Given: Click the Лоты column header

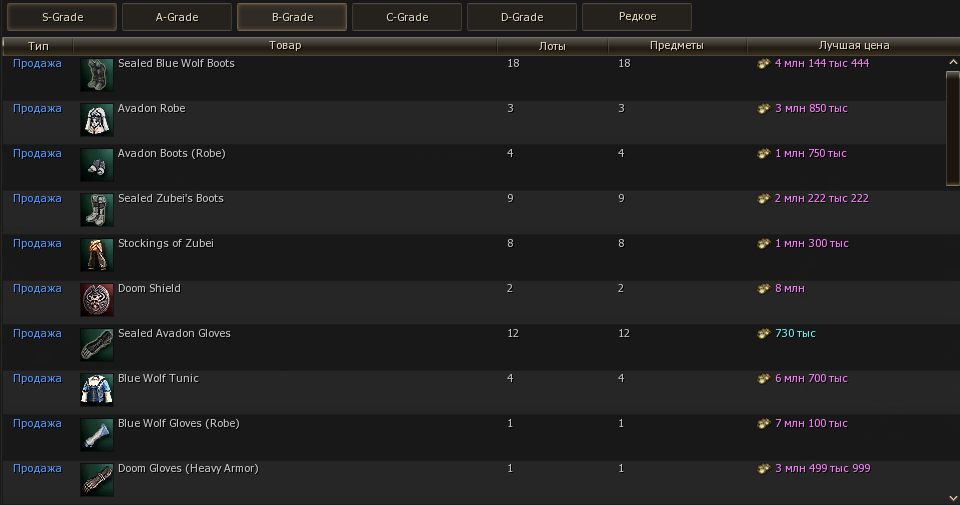Looking at the screenshot, I should coord(551,45).
